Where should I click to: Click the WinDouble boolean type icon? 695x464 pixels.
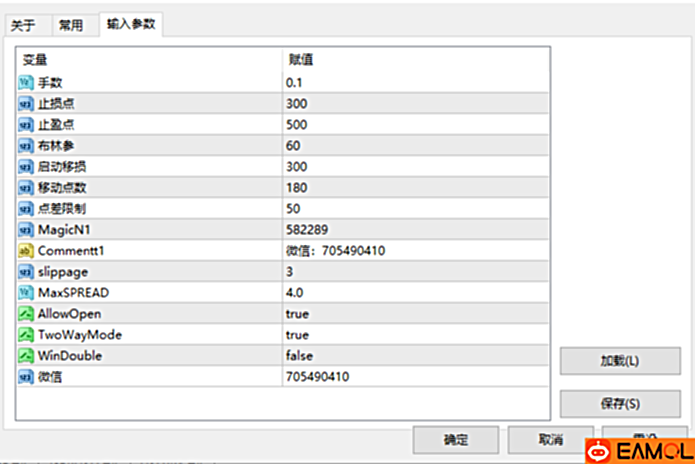tap(27, 356)
